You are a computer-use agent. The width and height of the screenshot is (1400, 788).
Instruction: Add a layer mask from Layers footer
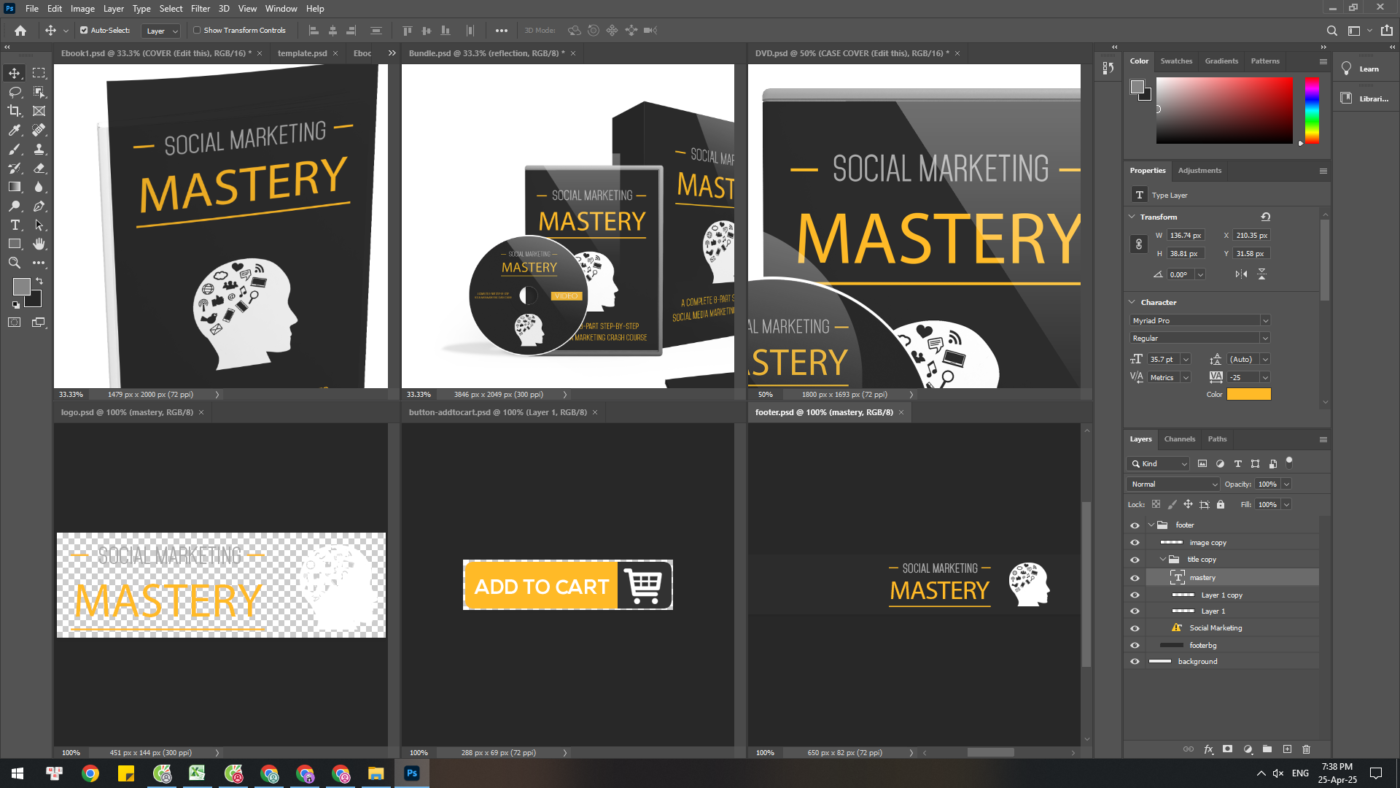pos(1228,749)
